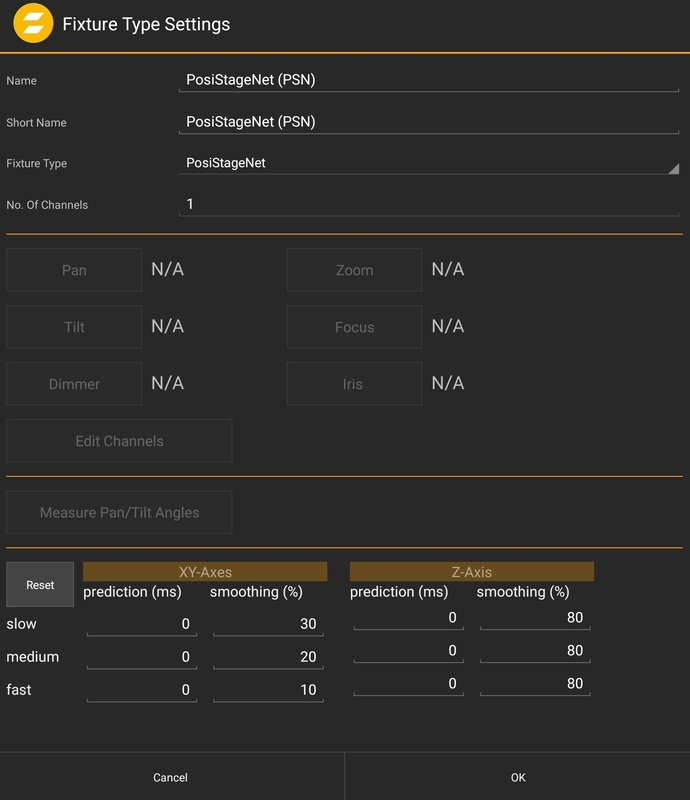
Task: Click the Short Name label
Action: 36,123
